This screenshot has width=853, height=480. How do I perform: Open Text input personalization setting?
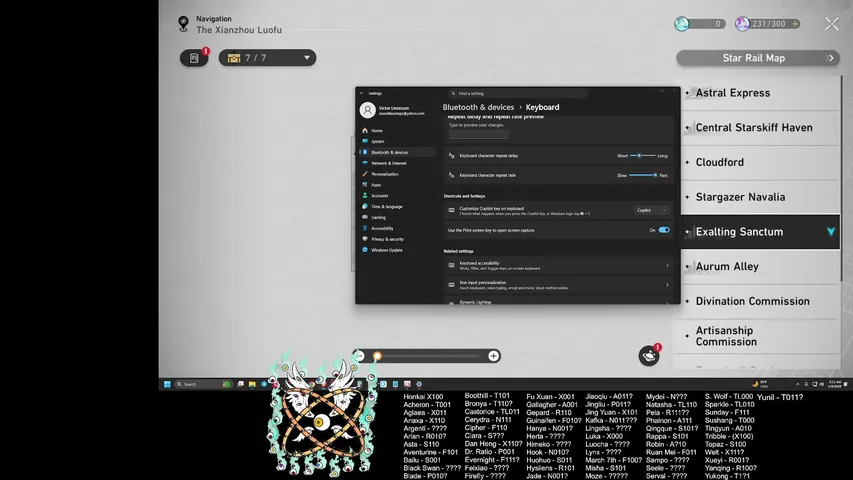tap(558, 285)
